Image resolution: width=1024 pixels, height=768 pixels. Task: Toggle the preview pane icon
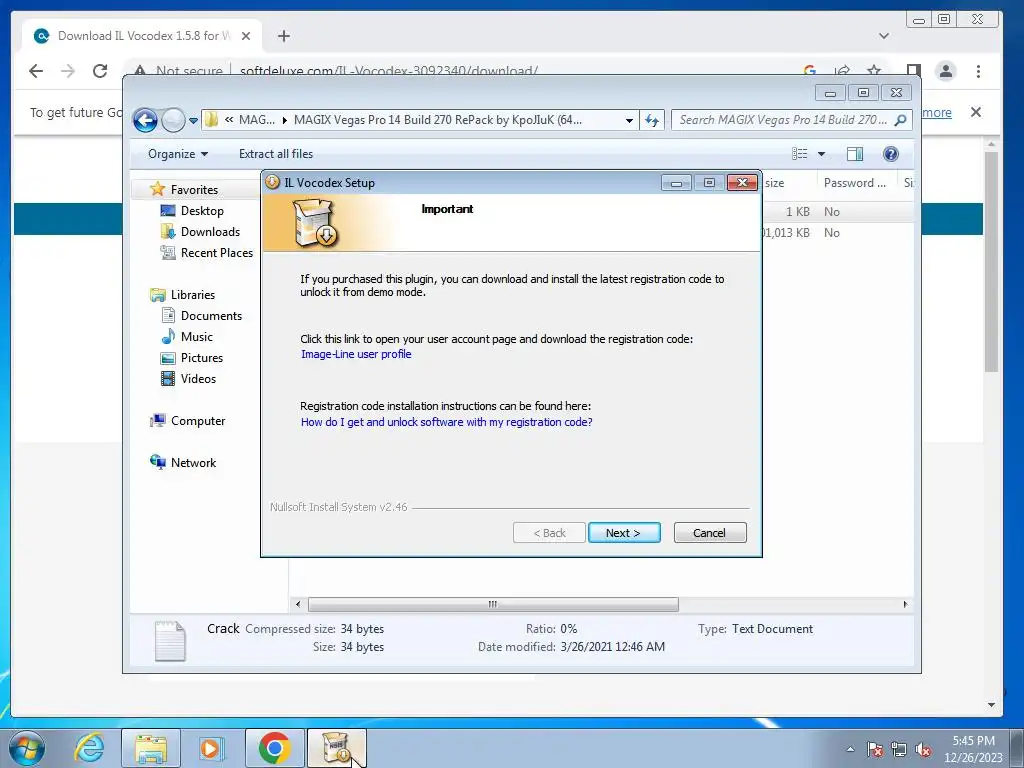click(x=854, y=154)
